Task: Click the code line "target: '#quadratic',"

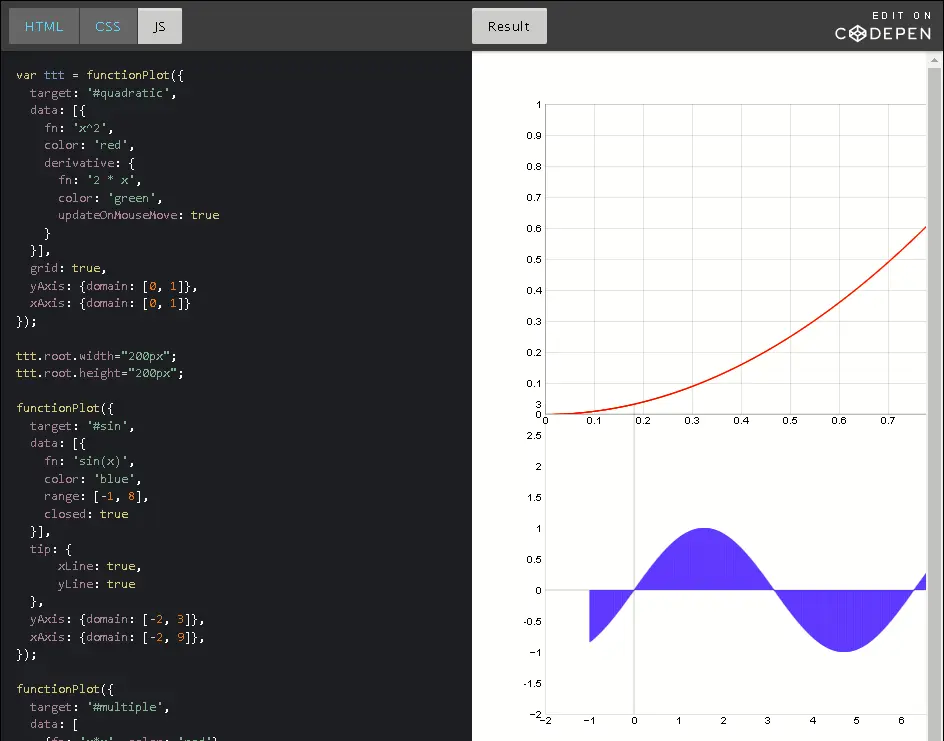Action: coord(103,93)
